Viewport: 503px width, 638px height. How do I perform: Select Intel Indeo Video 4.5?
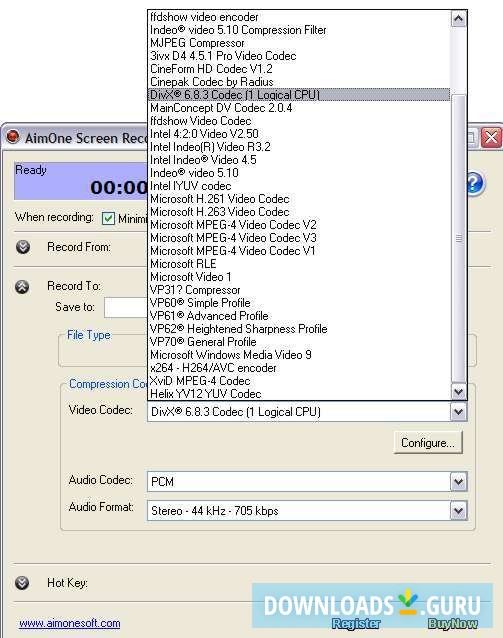[x=299, y=160]
